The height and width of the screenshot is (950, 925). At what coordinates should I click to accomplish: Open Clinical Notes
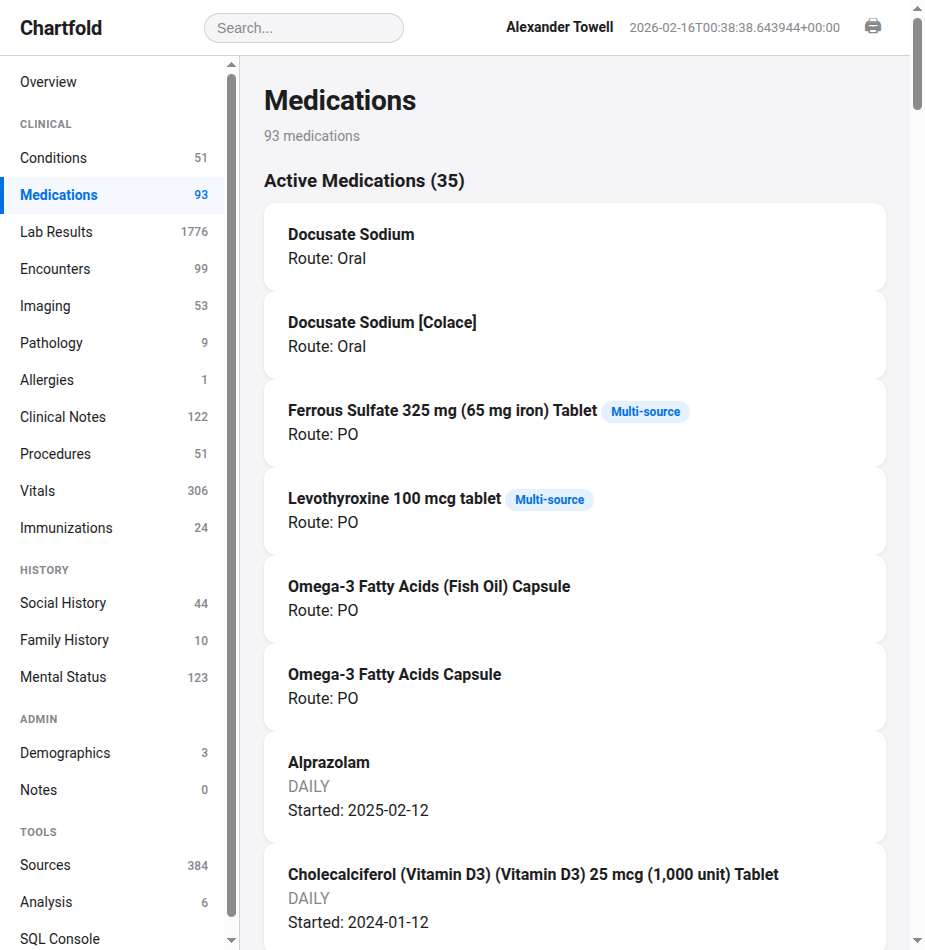(60, 417)
